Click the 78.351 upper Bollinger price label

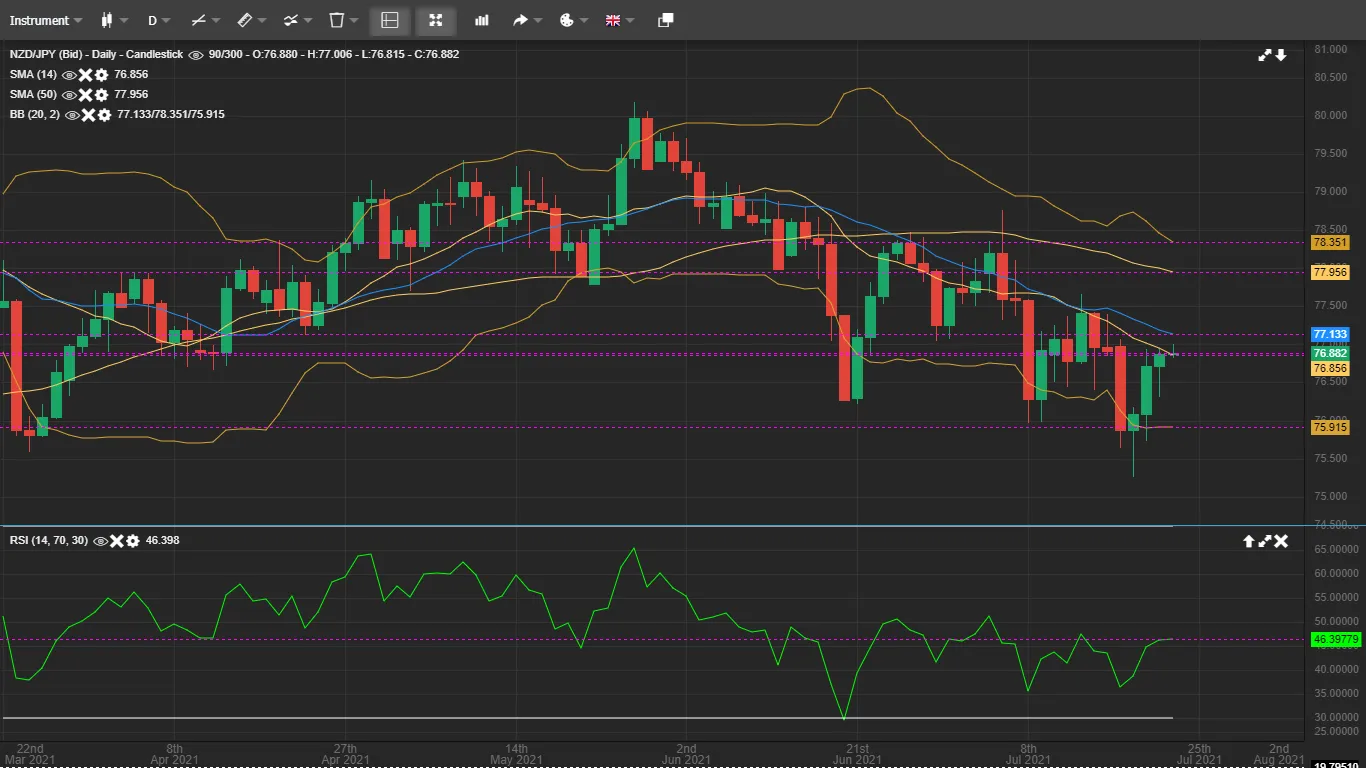tap(1330, 243)
